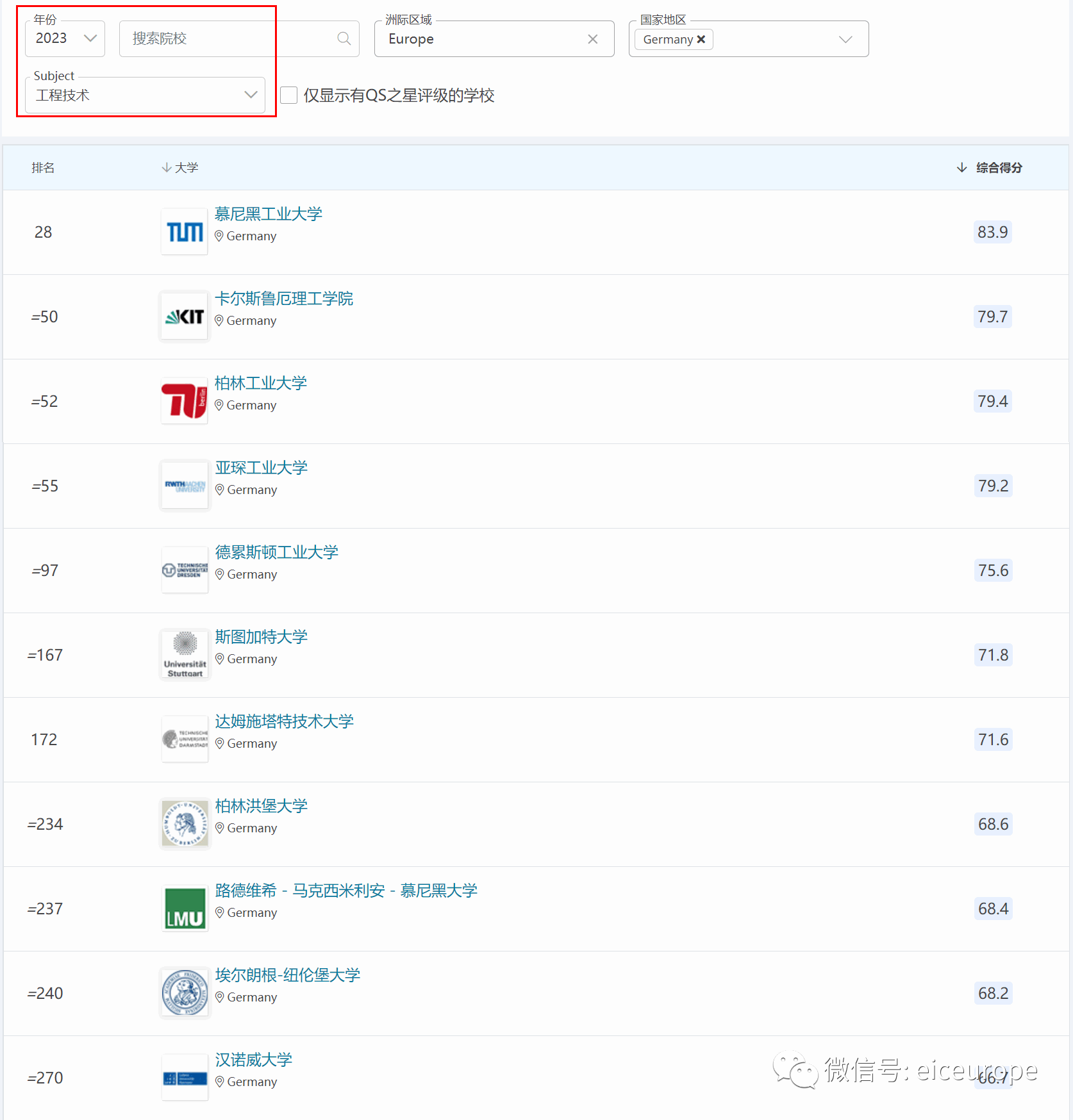Screen dimensions: 1073x1120
Task: Click the Humboldt University seal thumbnail
Action: point(185,824)
